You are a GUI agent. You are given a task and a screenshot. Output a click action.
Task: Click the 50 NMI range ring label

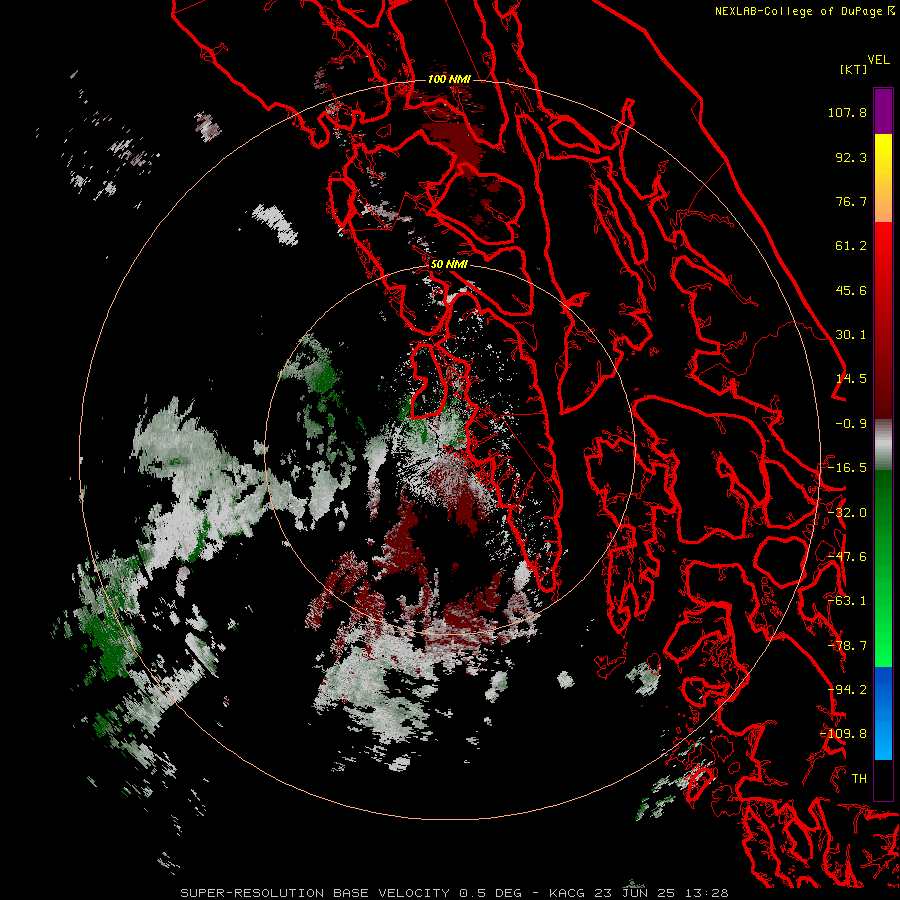pyautogui.click(x=449, y=264)
